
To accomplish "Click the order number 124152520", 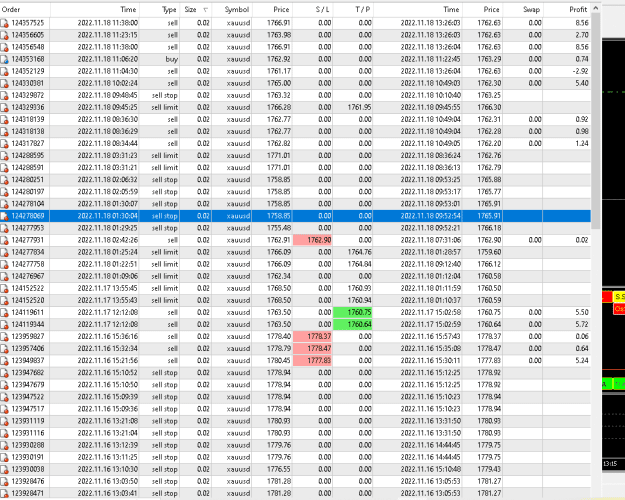I will click(x=28, y=300).
